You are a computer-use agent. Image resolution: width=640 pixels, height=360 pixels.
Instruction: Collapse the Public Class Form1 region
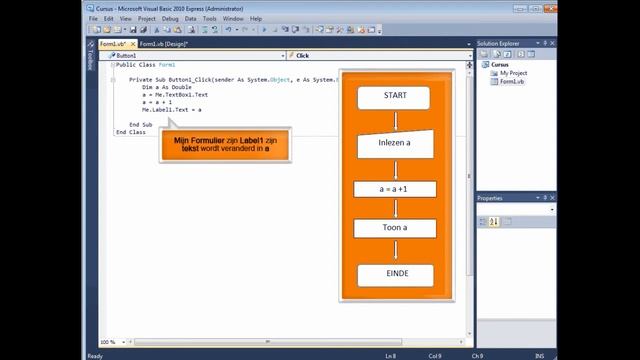[x=113, y=65]
